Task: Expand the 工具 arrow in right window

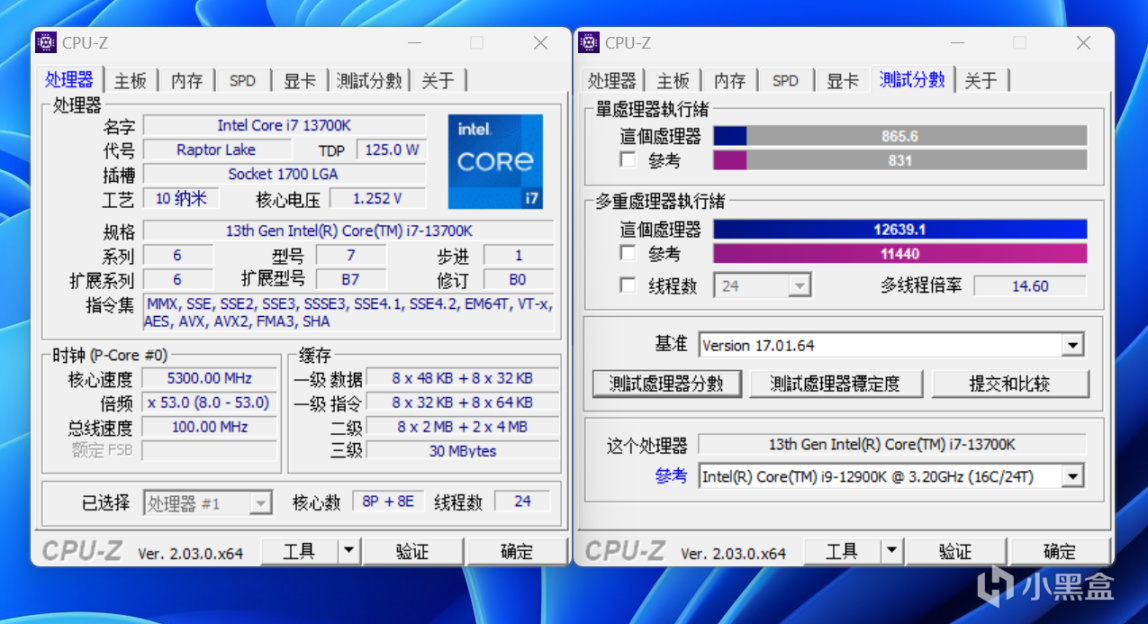Action: 892,551
